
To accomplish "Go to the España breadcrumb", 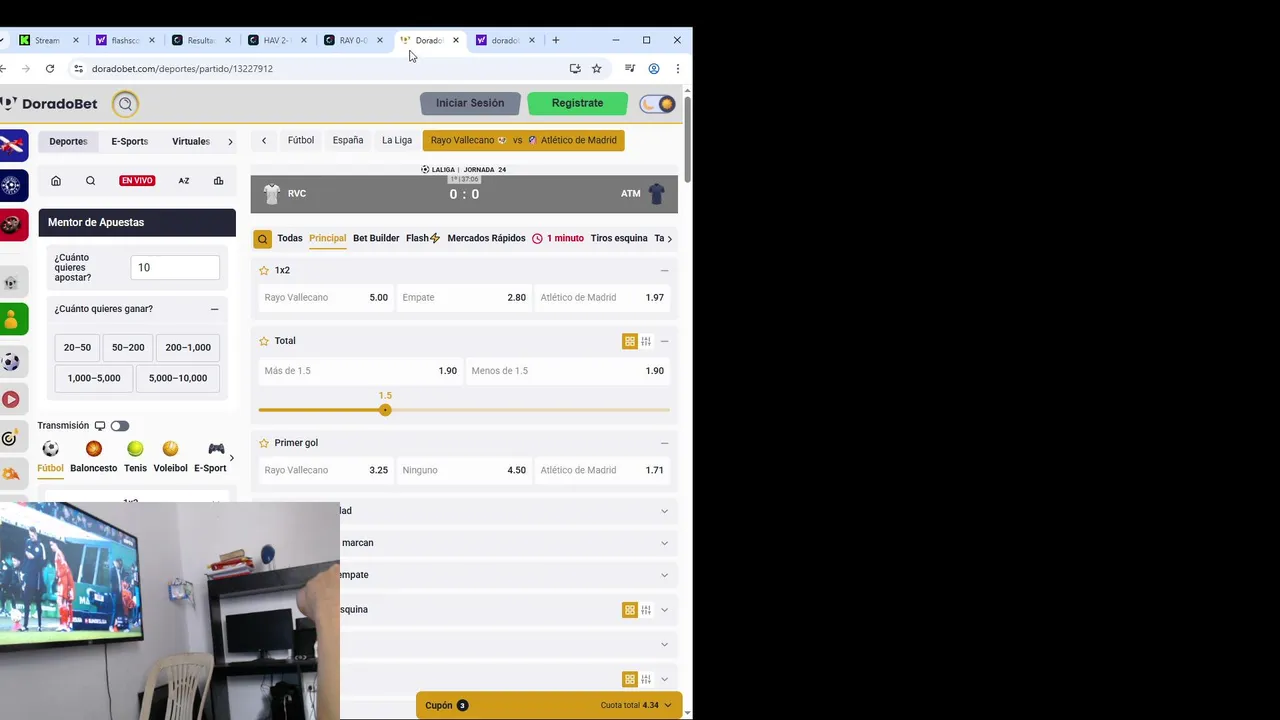I will 348,141.
